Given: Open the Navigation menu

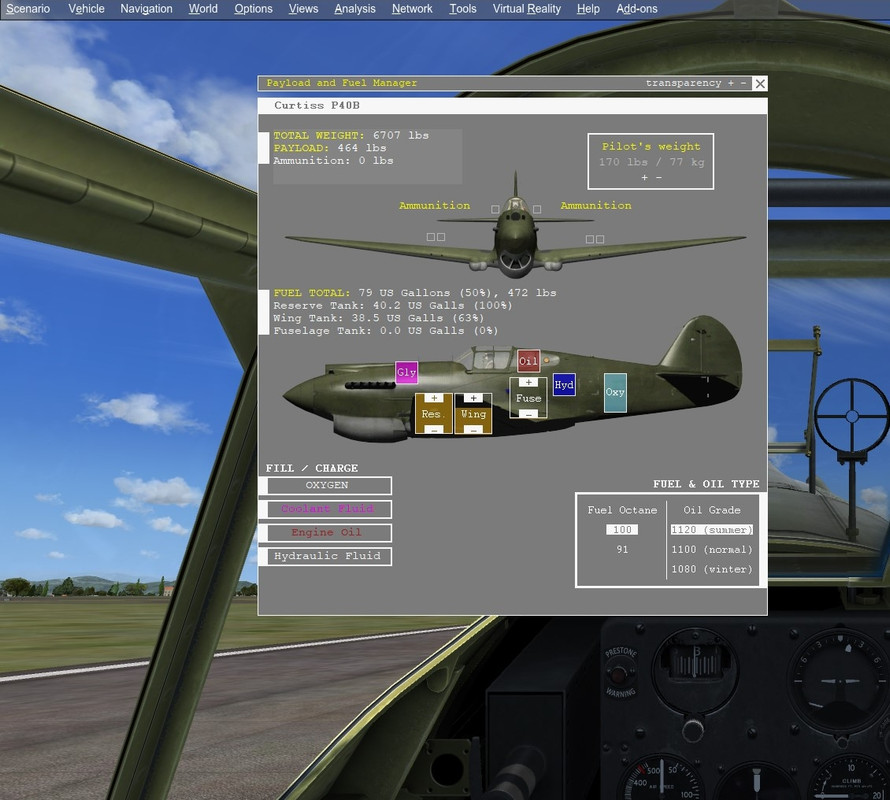Looking at the screenshot, I should [x=146, y=9].
